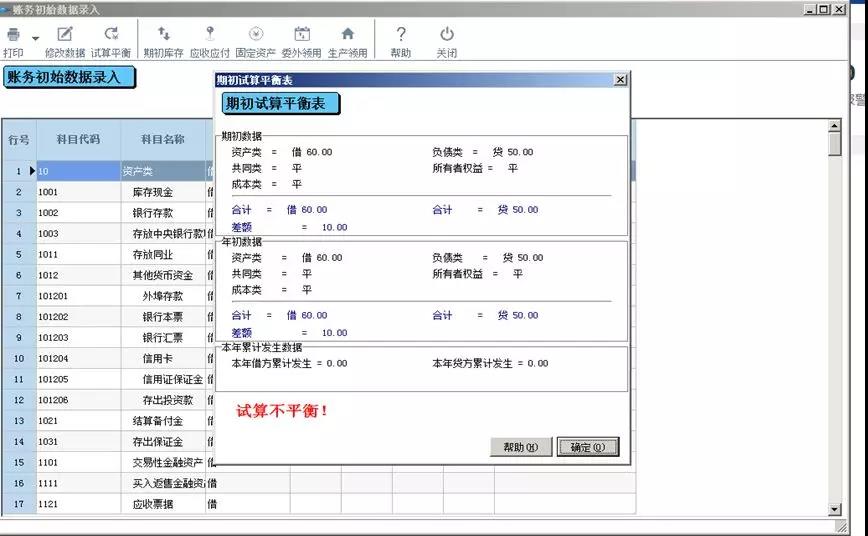The image size is (868, 536).
Task: Select row 1002 银行存款
Action: pos(153,213)
